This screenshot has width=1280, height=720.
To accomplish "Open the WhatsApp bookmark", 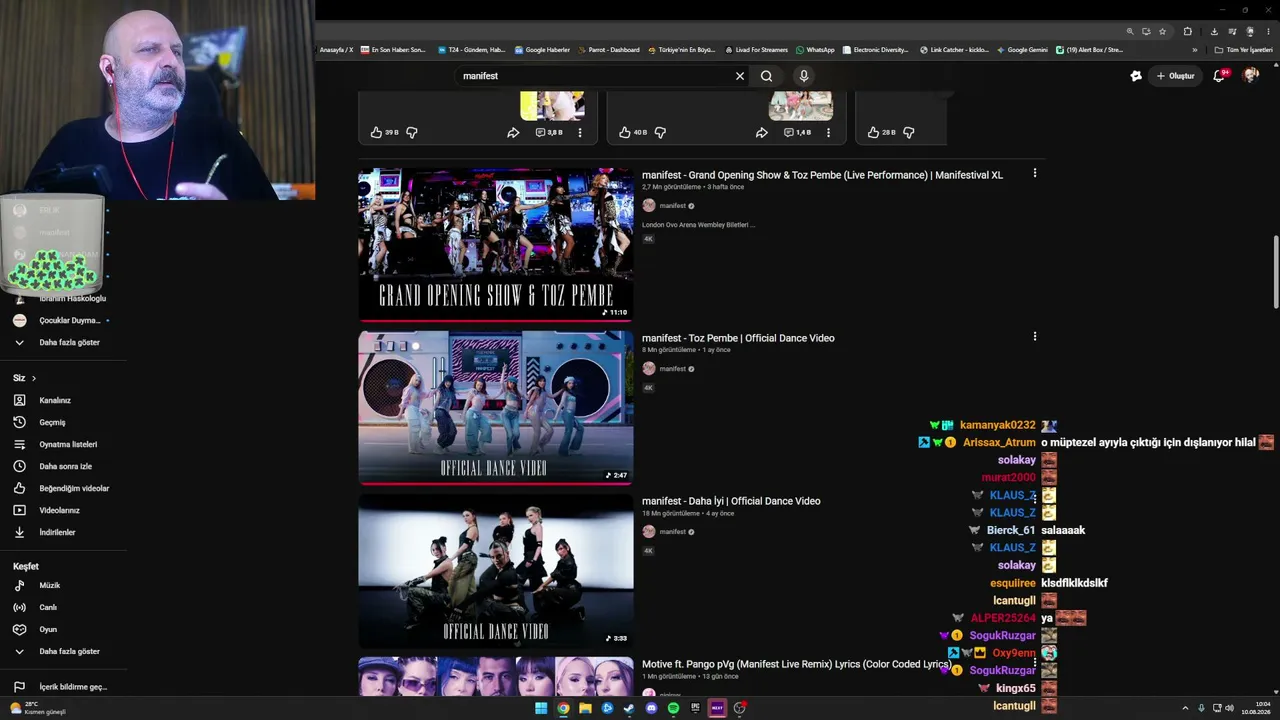I will point(815,50).
